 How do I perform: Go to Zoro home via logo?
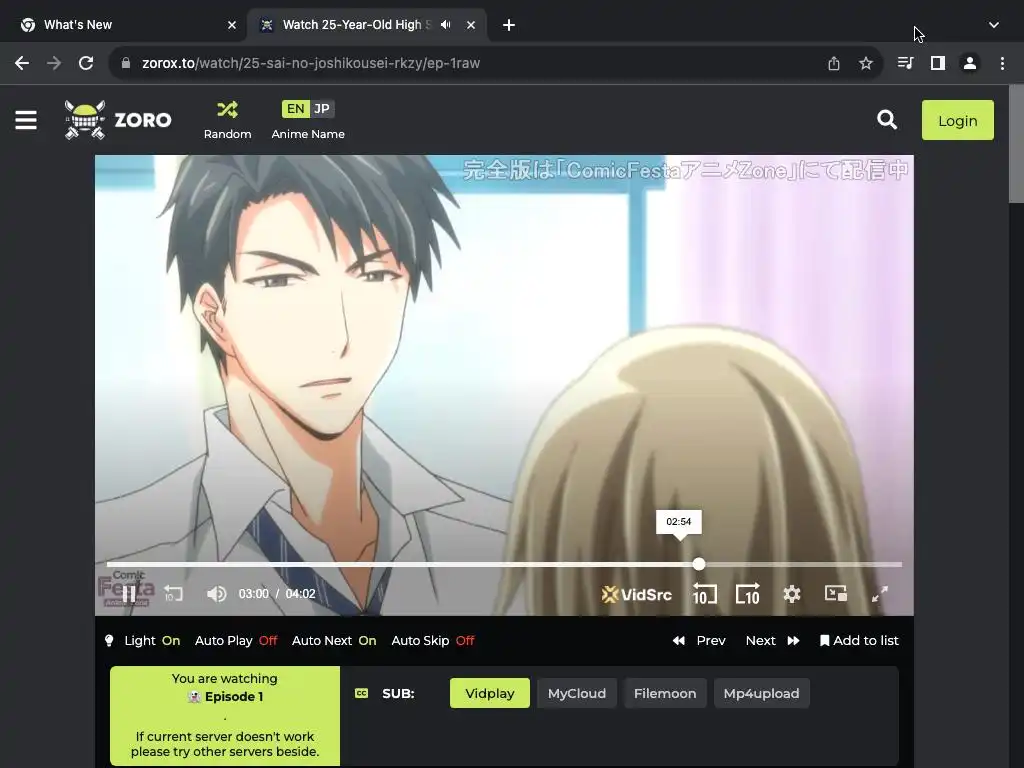click(118, 120)
